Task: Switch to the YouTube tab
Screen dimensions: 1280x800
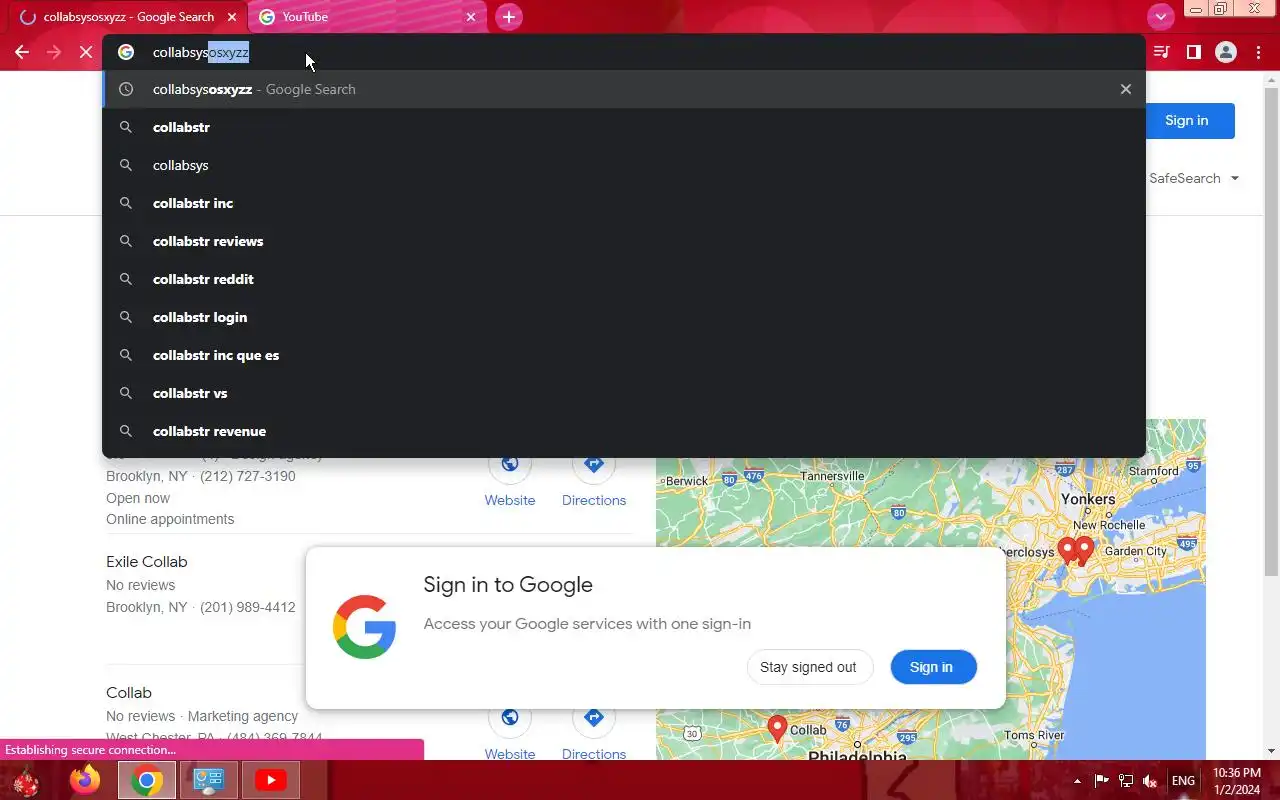Action: 365,17
